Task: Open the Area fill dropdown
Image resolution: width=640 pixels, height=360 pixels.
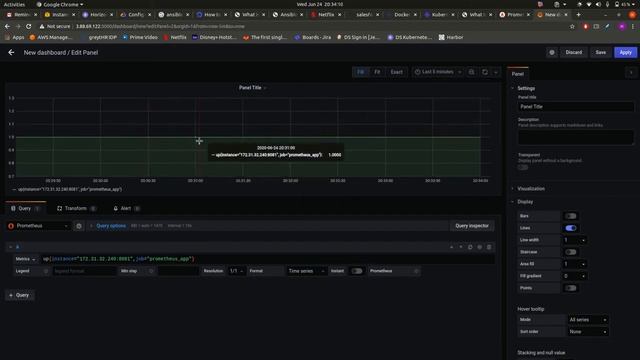Action: coord(575,264)
